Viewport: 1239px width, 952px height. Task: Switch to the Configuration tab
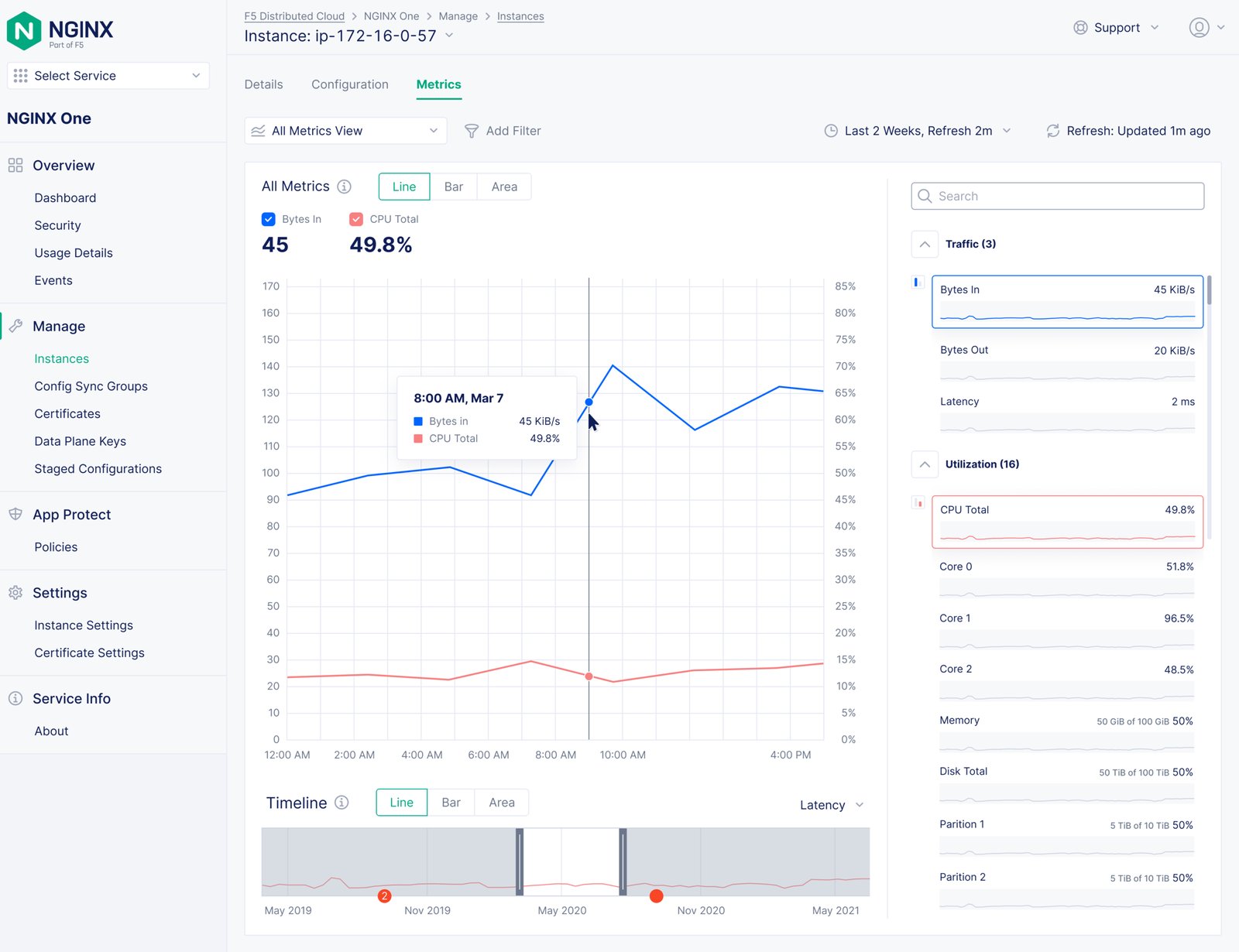tap(350, 84)
